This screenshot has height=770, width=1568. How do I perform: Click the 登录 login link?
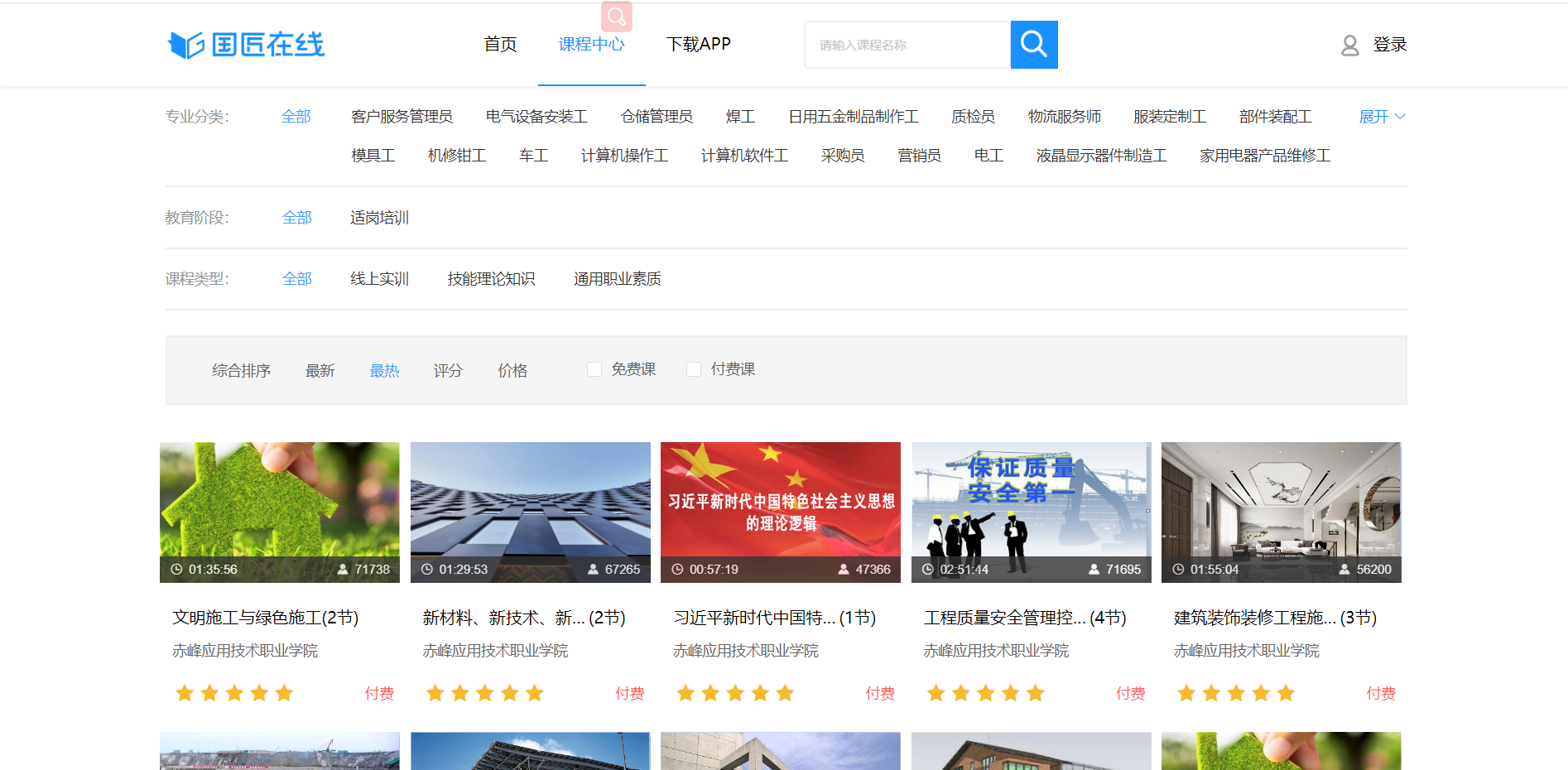1390,45
